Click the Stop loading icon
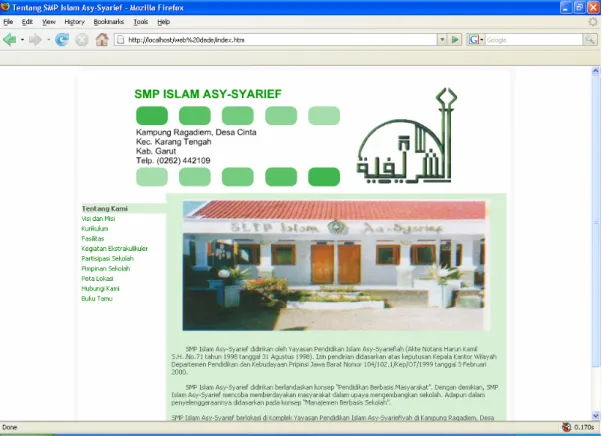The height and width of the screenshot is (436, 603). [82, 40]
